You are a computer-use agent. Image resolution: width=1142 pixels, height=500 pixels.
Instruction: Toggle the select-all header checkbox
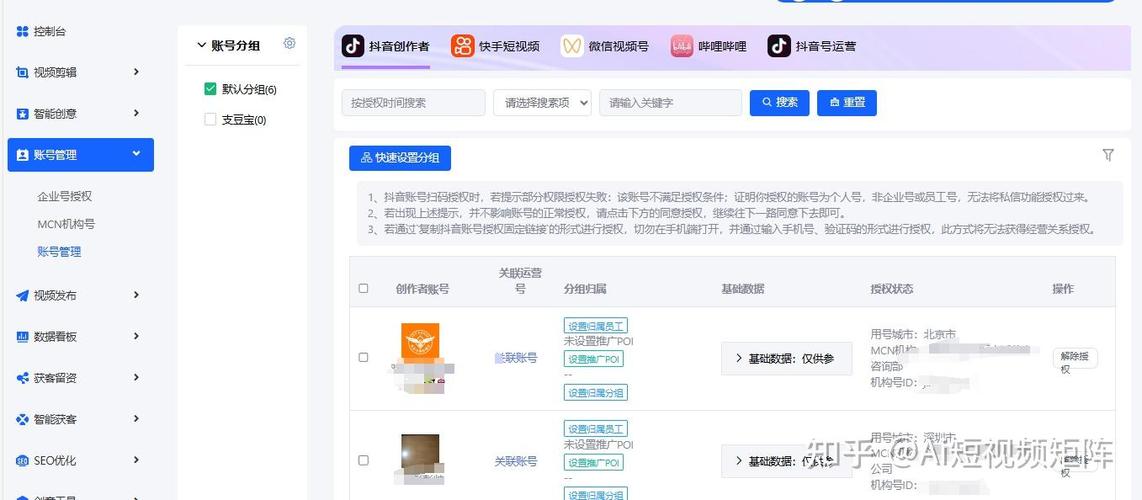[363, 288]
